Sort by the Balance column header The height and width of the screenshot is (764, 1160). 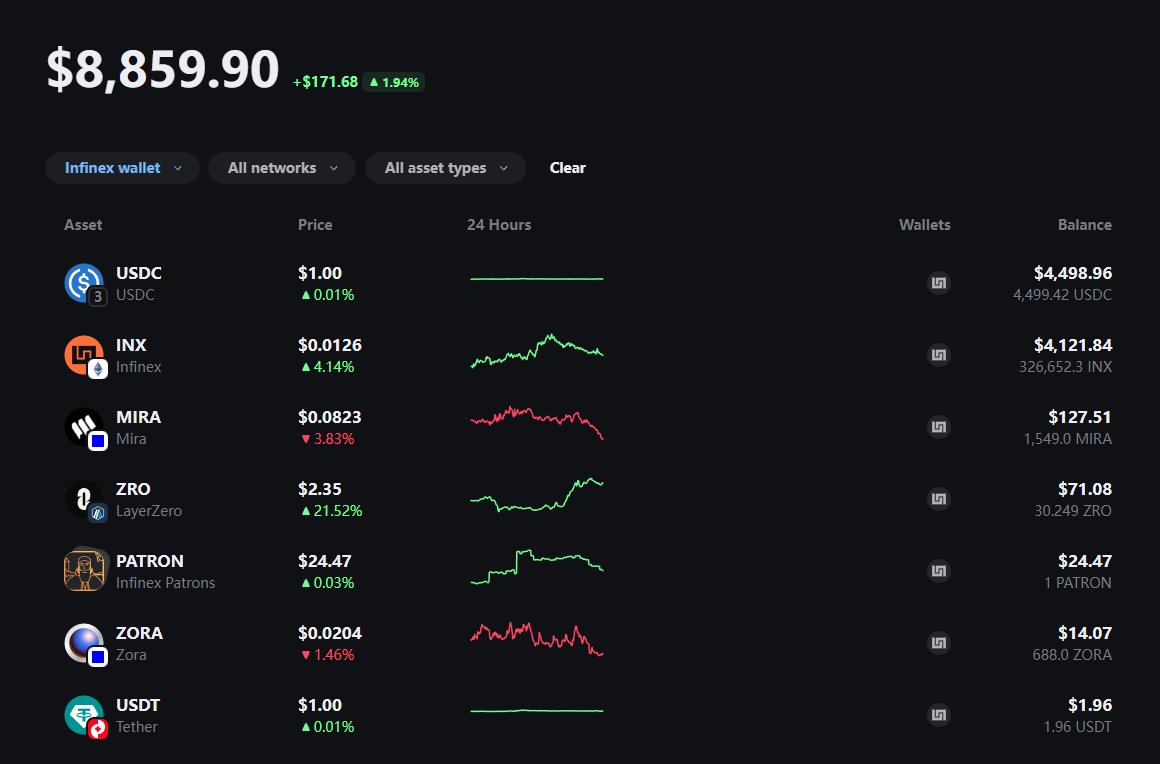[x=1085, y=225]
